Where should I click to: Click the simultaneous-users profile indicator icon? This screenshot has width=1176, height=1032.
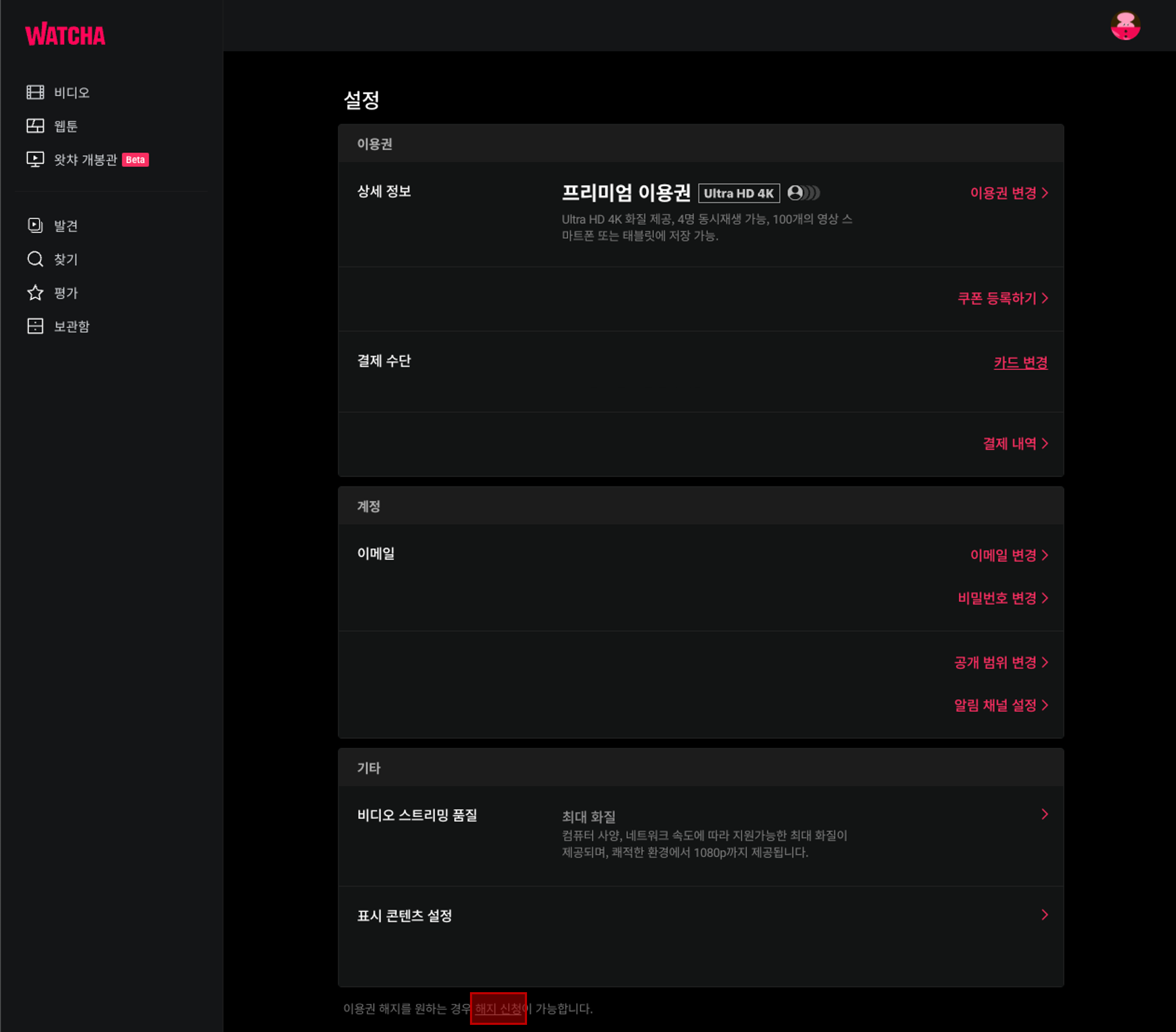[x=803, y=193]
